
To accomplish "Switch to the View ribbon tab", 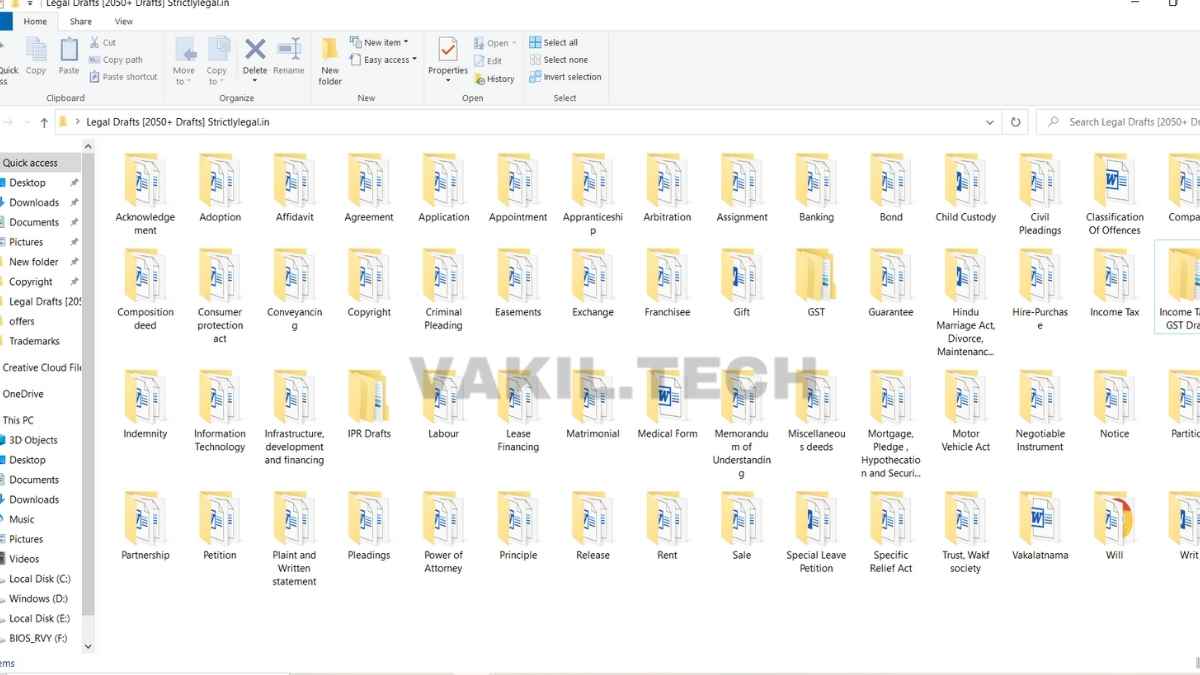I will 123,20.
